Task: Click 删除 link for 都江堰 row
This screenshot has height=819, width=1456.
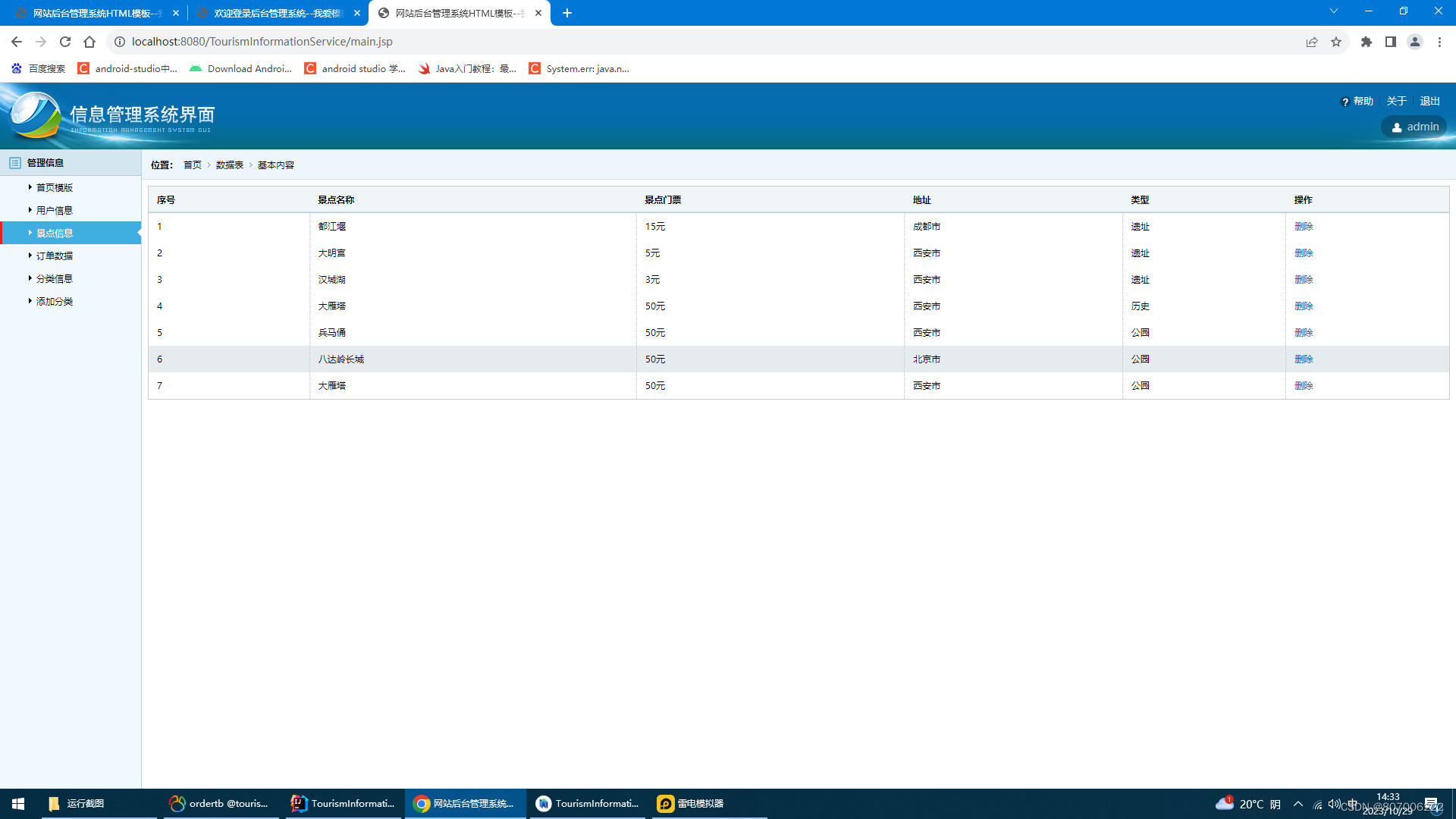Action: point(1303,226)
